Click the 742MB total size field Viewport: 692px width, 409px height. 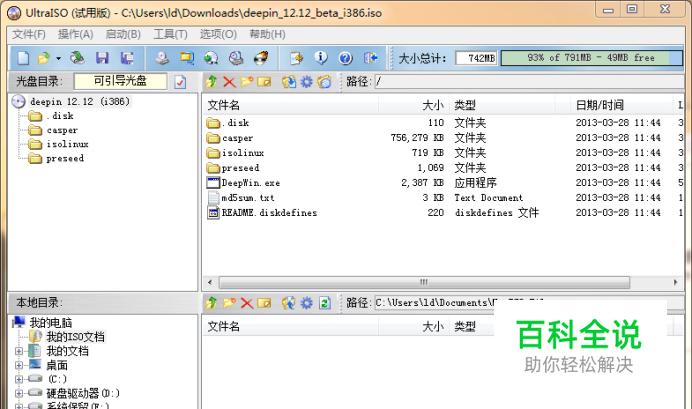[x=476, y=58]
